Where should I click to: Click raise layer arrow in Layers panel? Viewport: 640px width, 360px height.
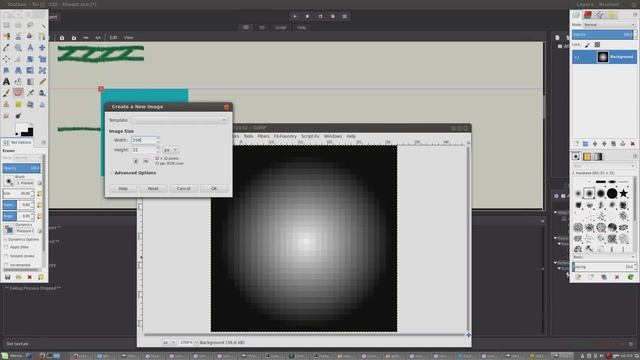pos(595,144)
